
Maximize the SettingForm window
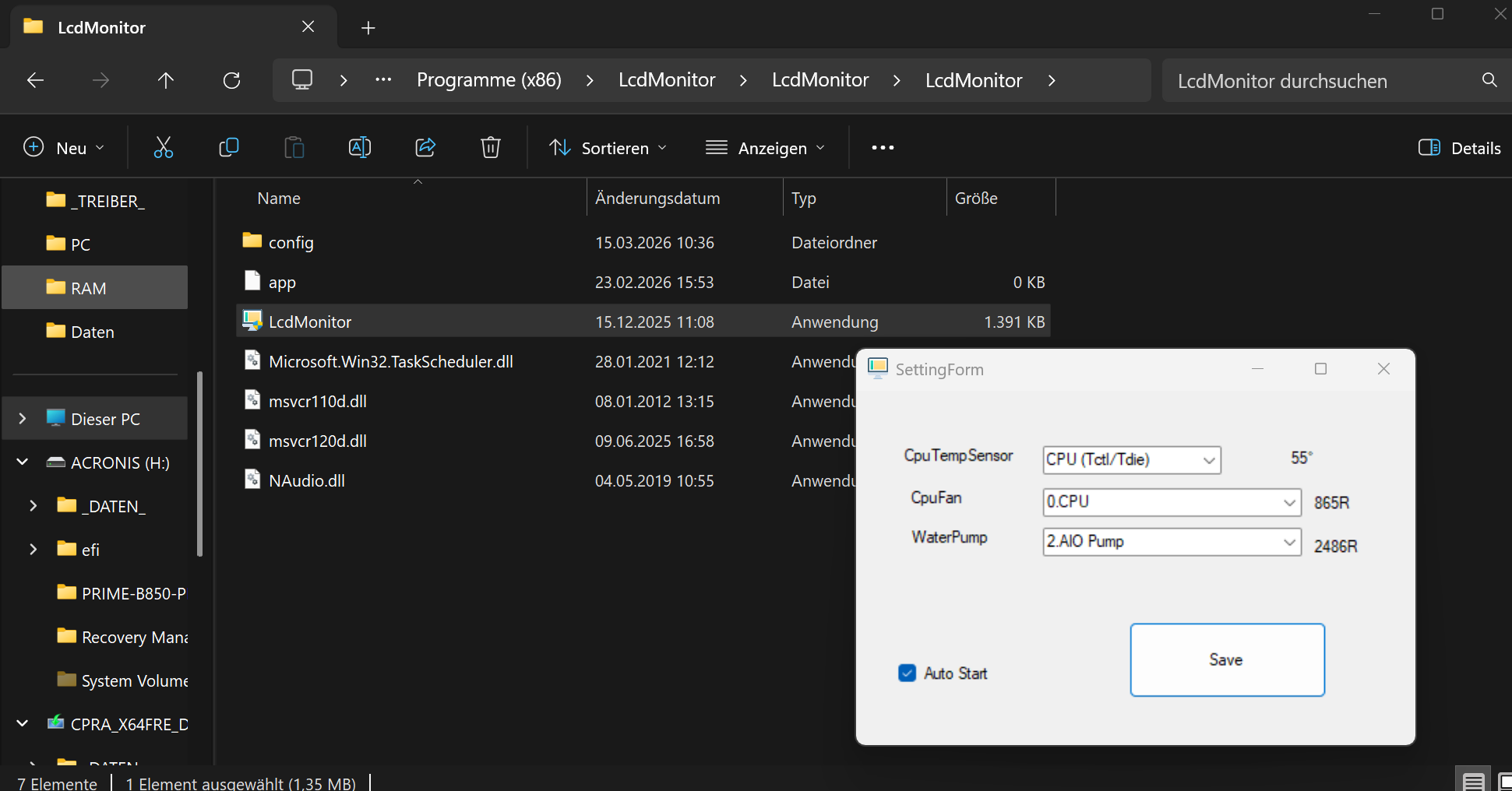1320,368
